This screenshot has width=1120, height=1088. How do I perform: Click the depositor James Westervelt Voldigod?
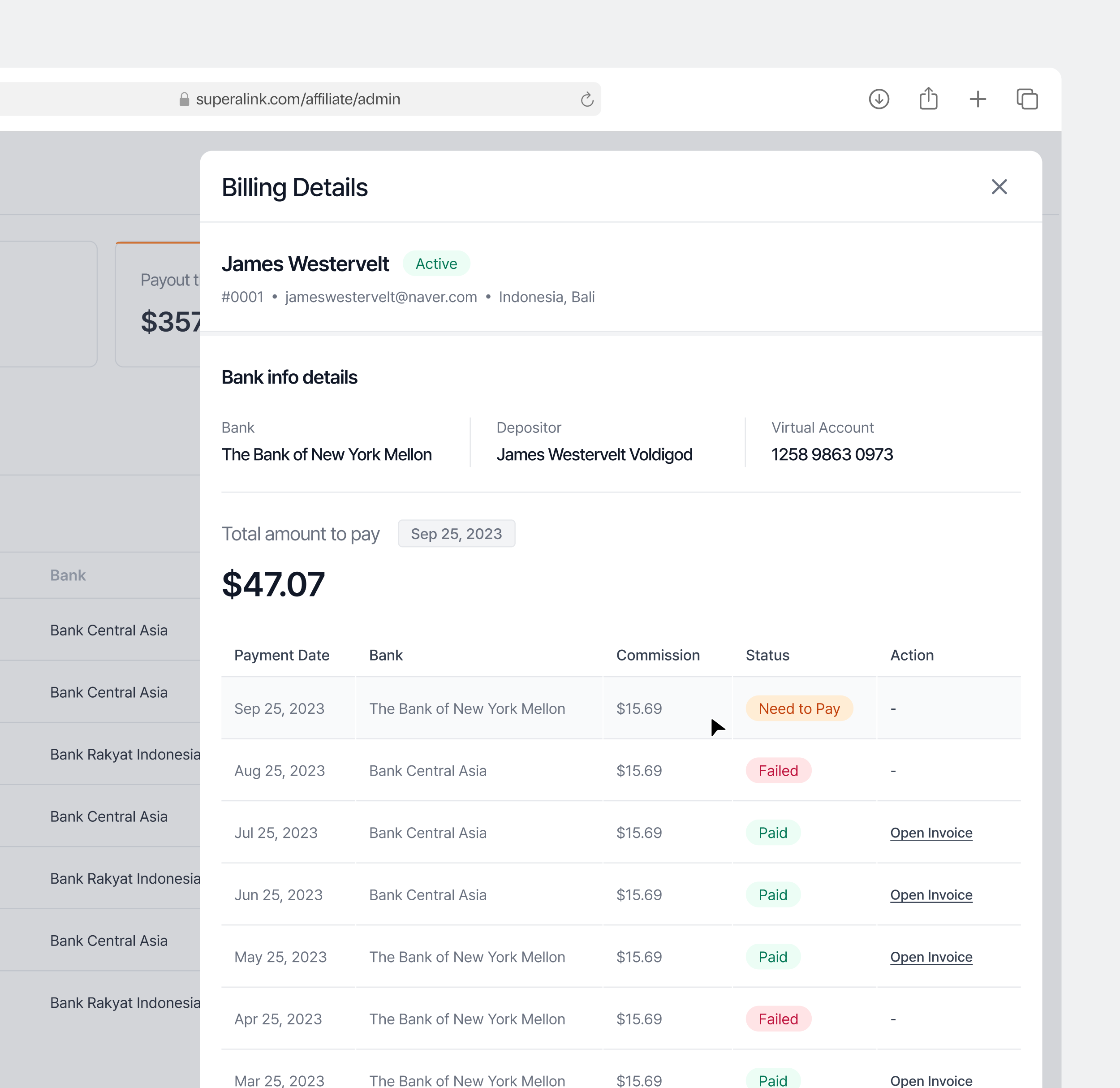point(594,454)
